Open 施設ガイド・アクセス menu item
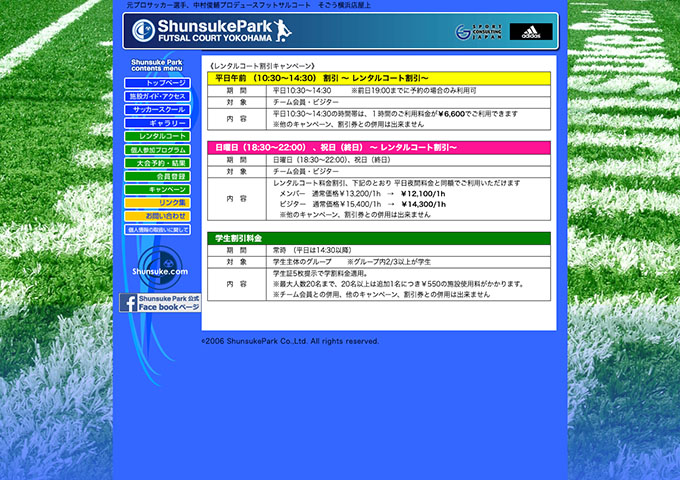 pos(157,96)
